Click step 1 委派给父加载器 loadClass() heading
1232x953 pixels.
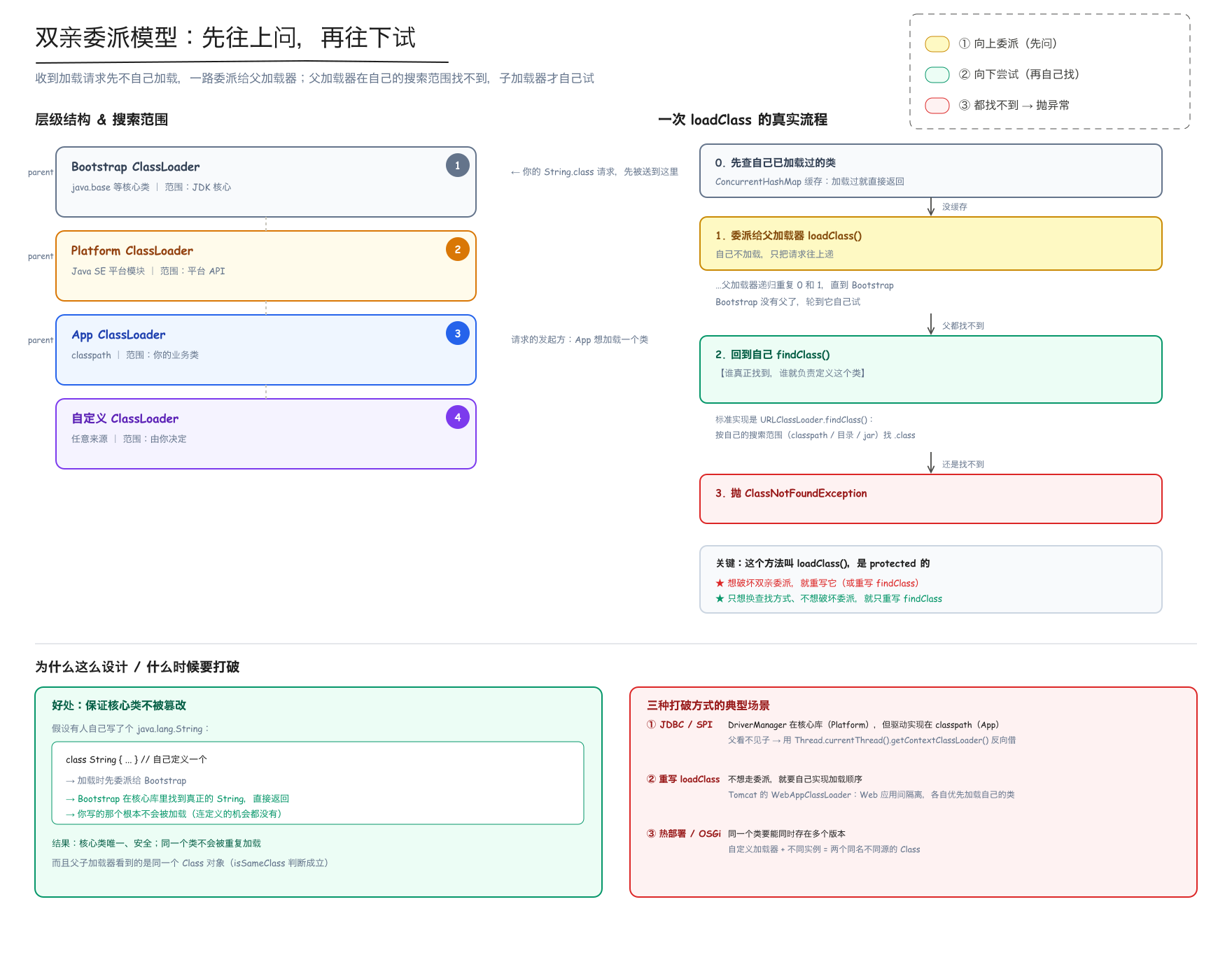coord(788,236)
